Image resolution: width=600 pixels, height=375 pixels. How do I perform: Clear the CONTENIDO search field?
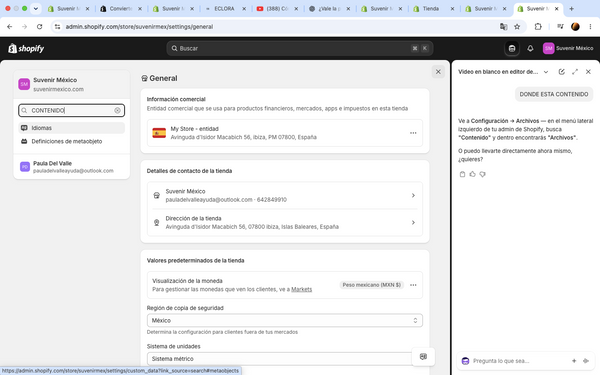point(117,111)
